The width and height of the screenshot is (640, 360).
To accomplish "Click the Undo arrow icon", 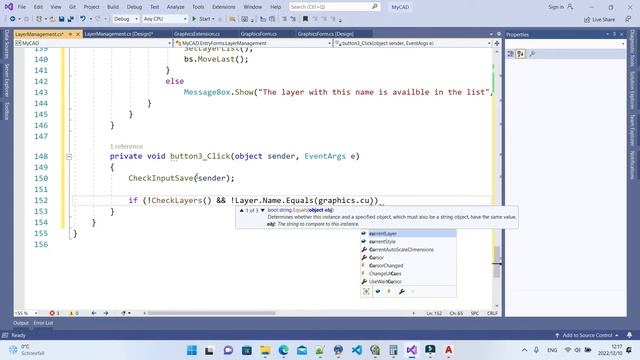I will pyautogui.click(x=83, y=19).
